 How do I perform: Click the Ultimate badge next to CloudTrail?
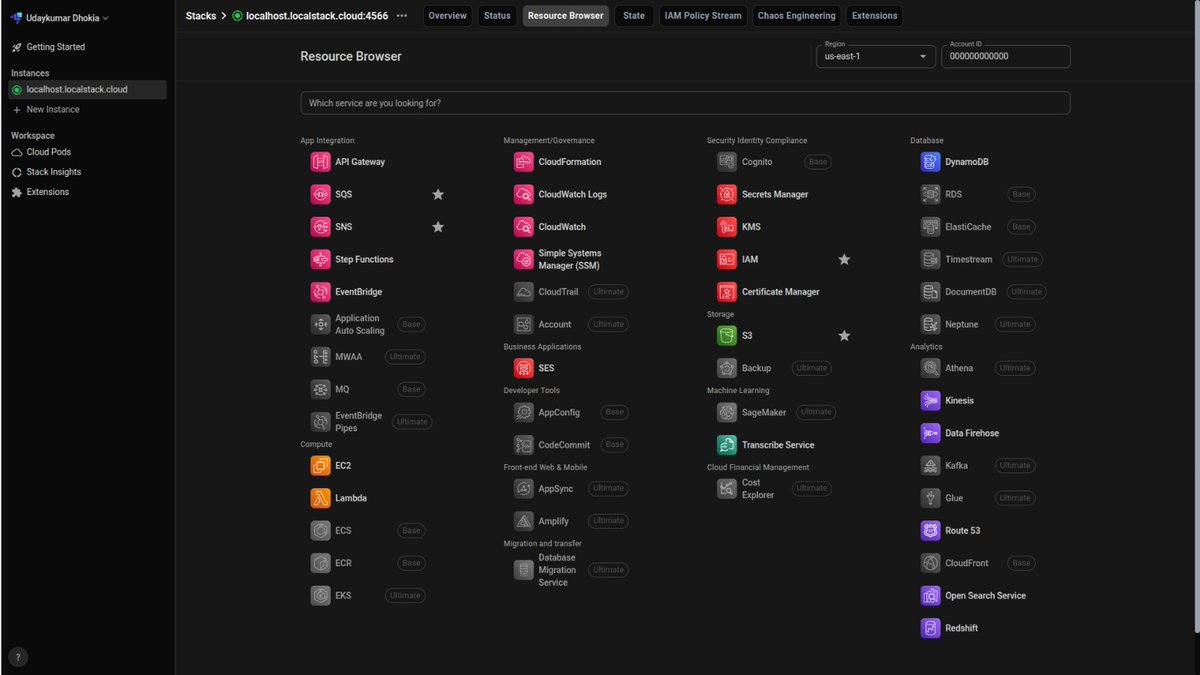pyautogui.click(x=609, y=292)
